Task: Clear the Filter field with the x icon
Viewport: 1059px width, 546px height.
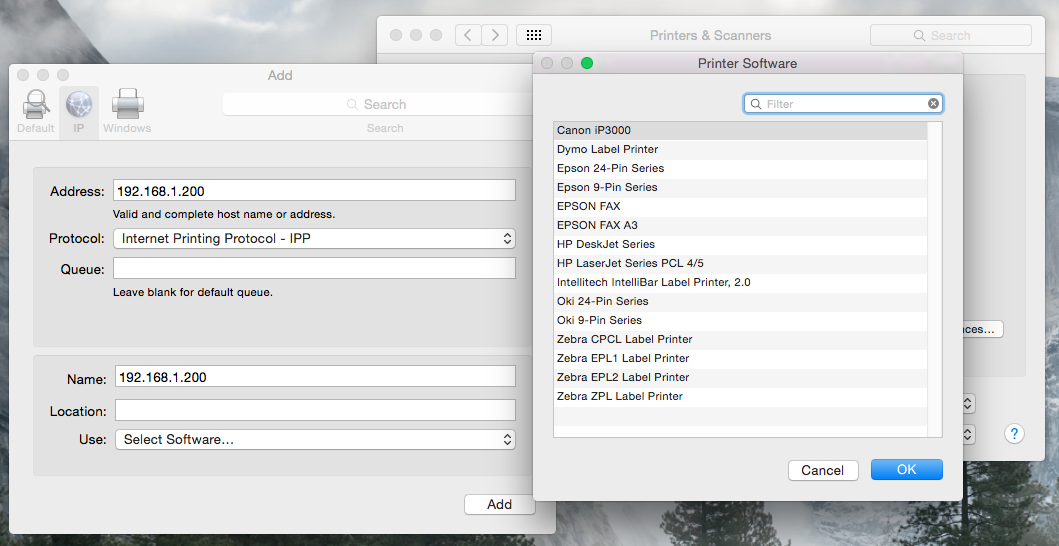Action: tap(933, 103)
